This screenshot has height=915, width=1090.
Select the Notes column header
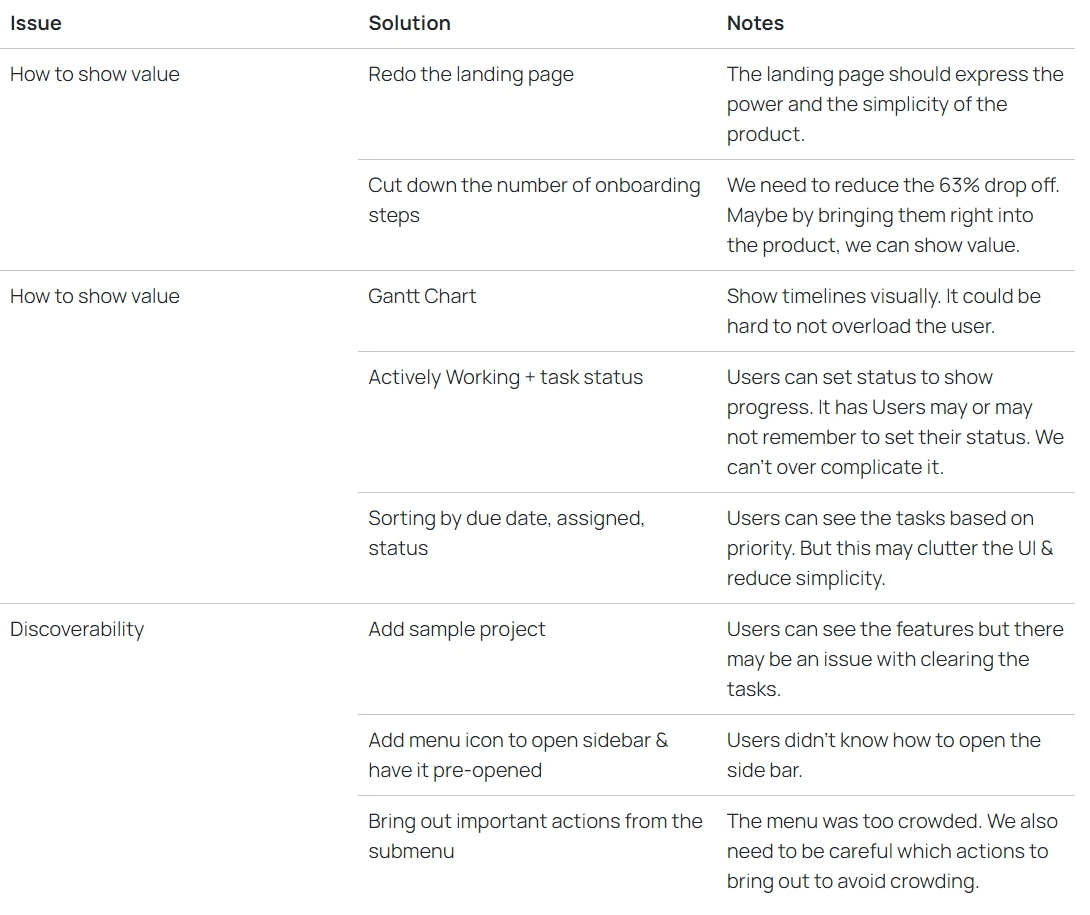(755, 23)
